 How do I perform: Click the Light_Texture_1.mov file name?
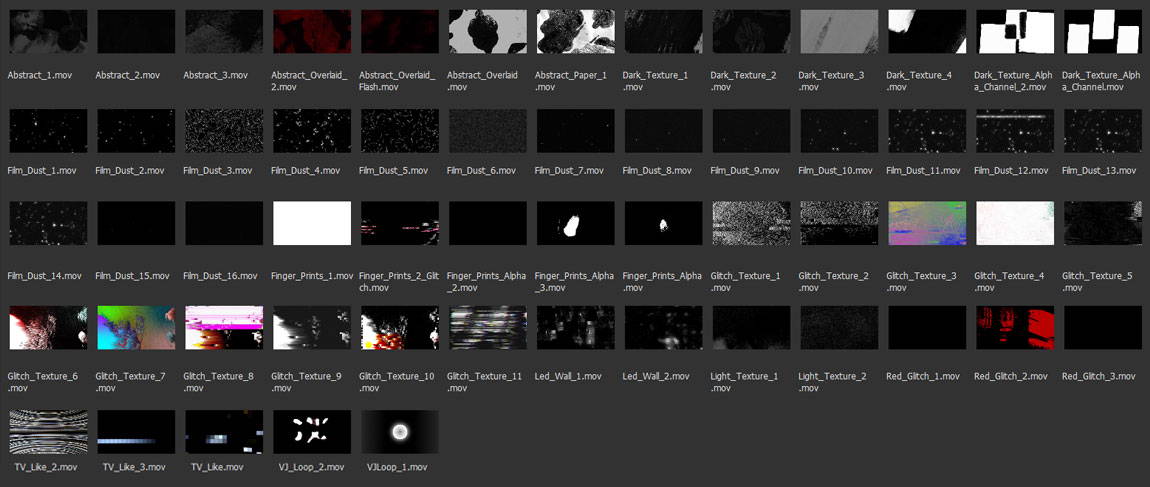tap(744, 382)
